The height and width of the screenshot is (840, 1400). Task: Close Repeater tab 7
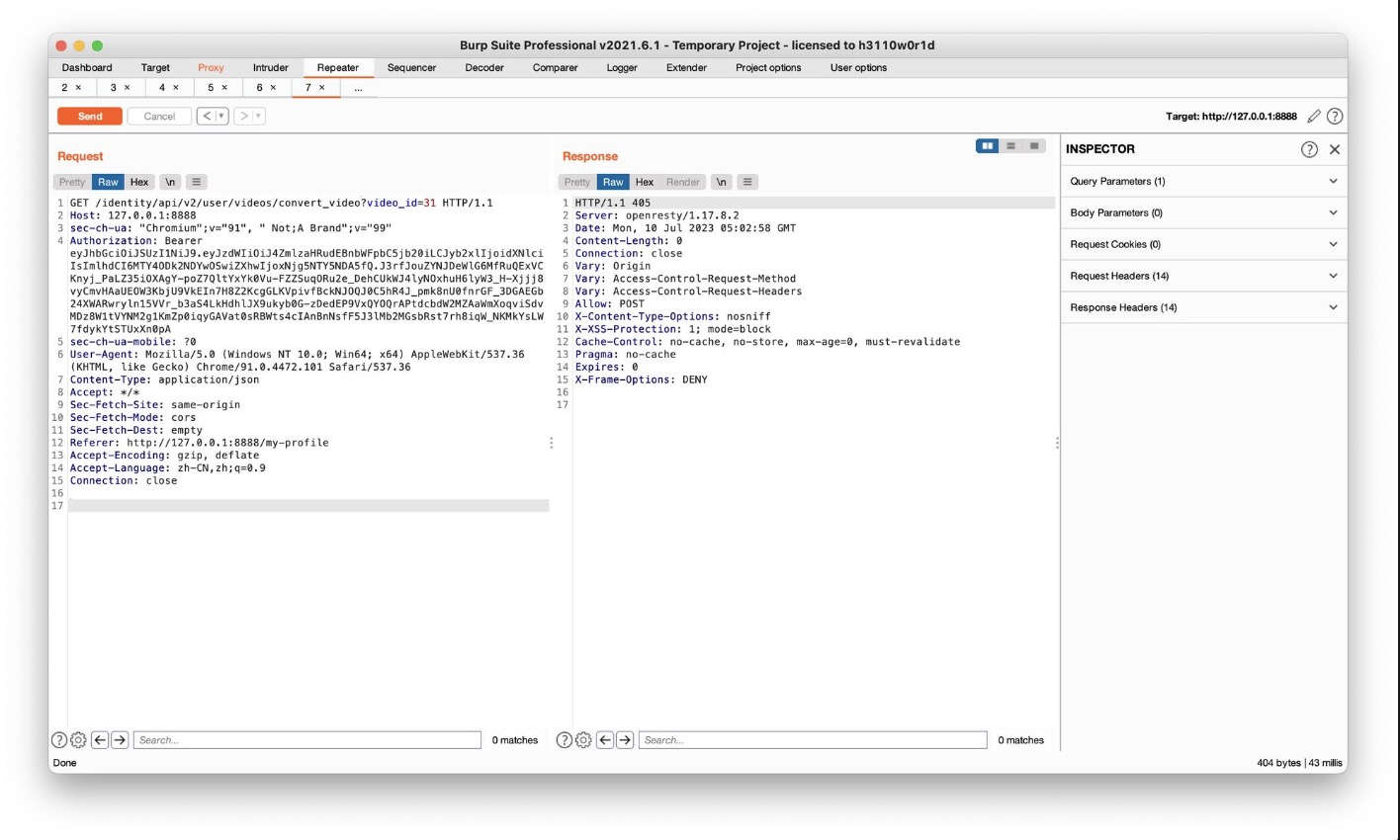[x=321, y=88]
